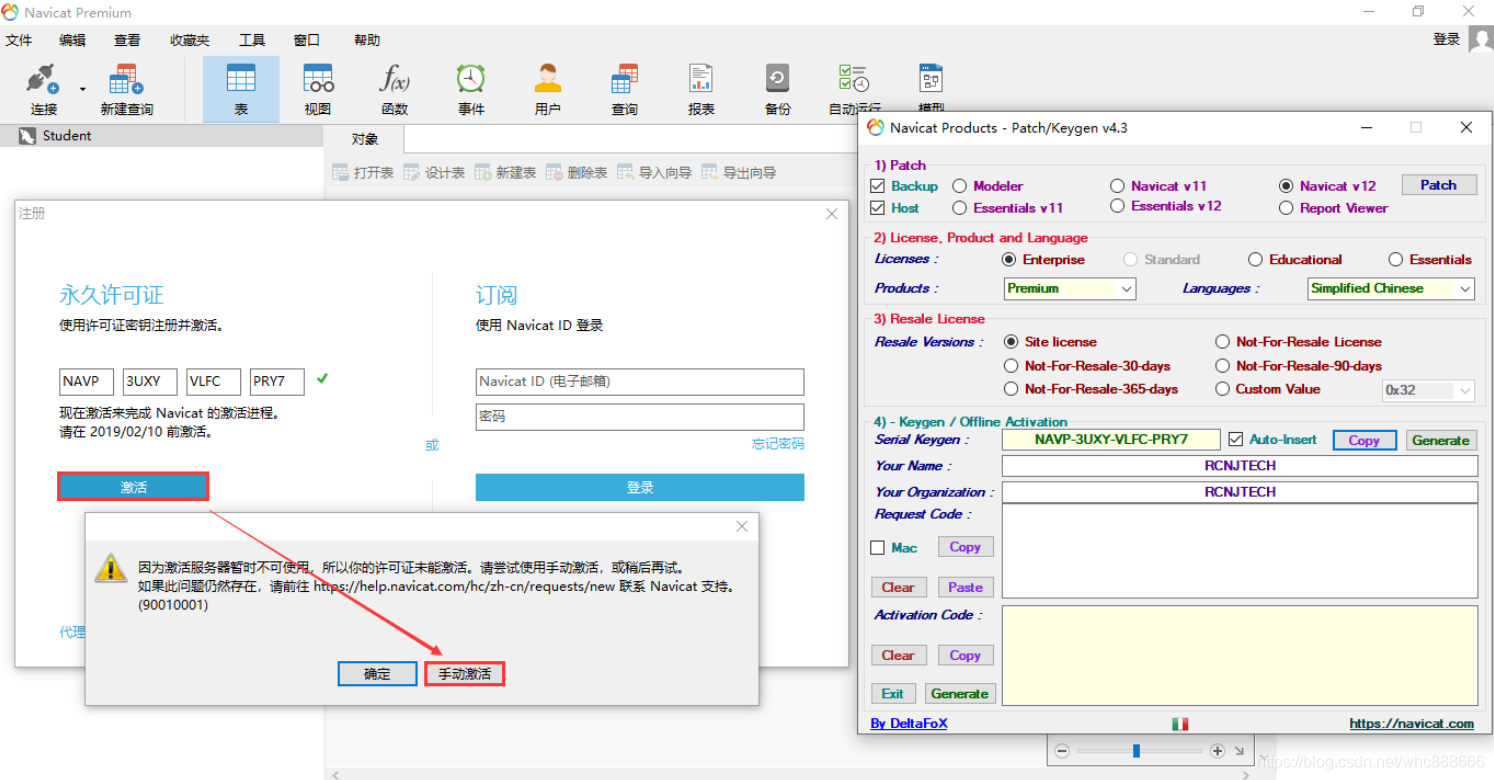
Task: Open the https://navicat.com link
Action: (1411, 723)
